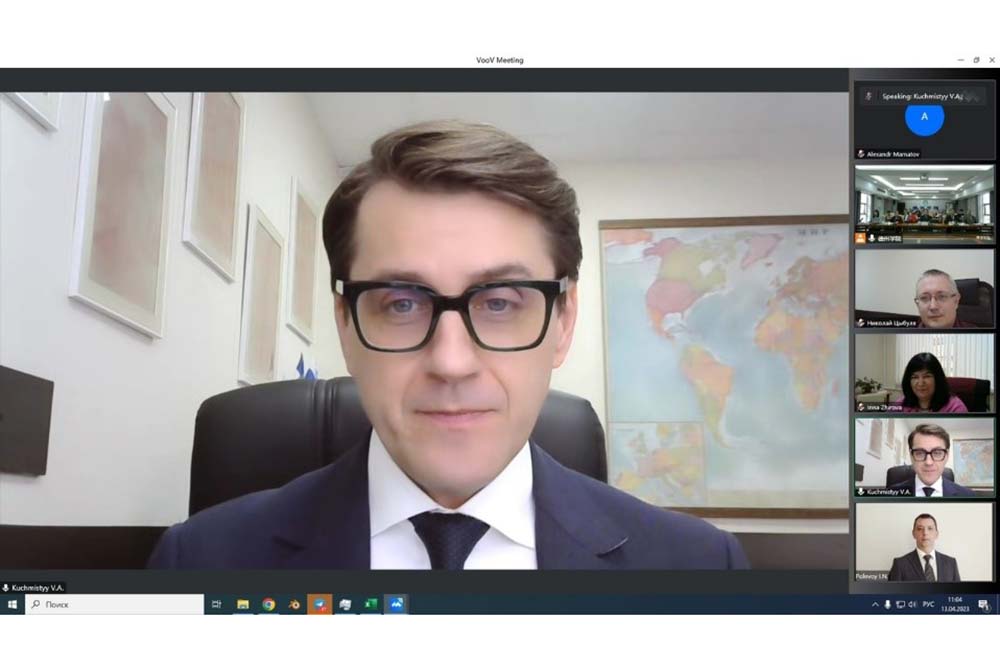1000x667 pixels.
Task: Open network status tray icon
Action: coord(900,605)
